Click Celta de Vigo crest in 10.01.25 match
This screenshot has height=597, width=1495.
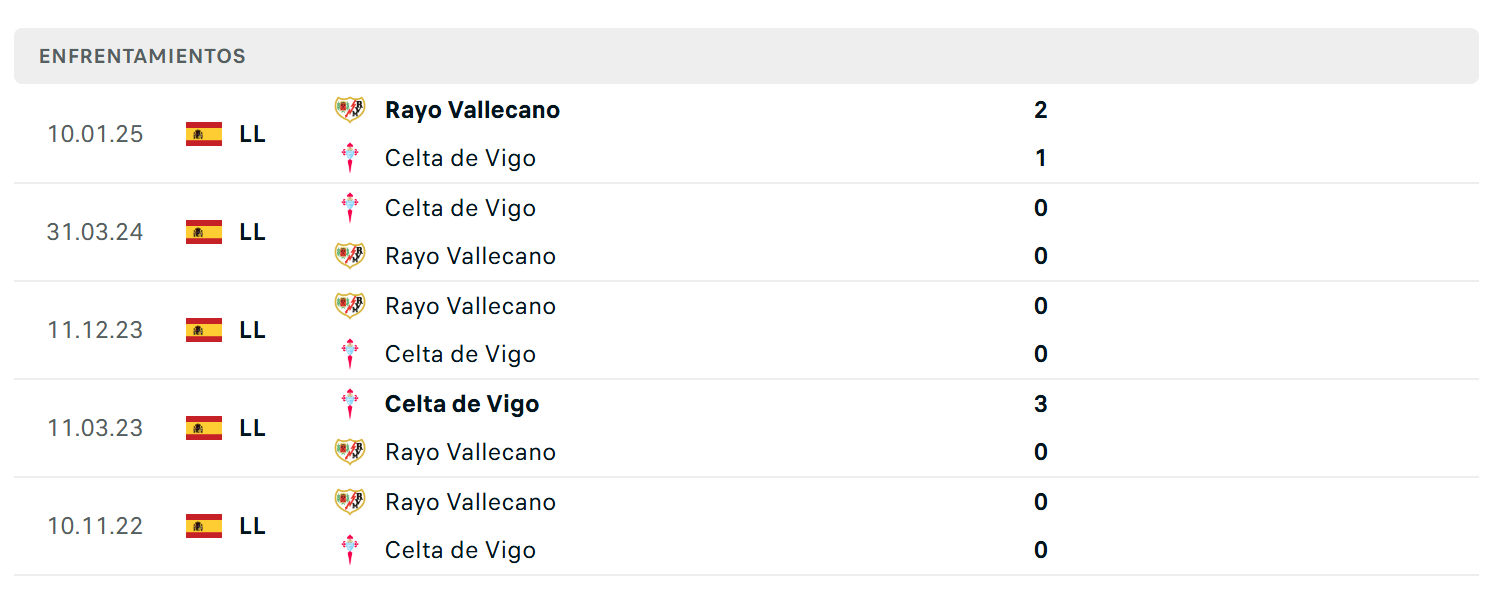(350, 158)
